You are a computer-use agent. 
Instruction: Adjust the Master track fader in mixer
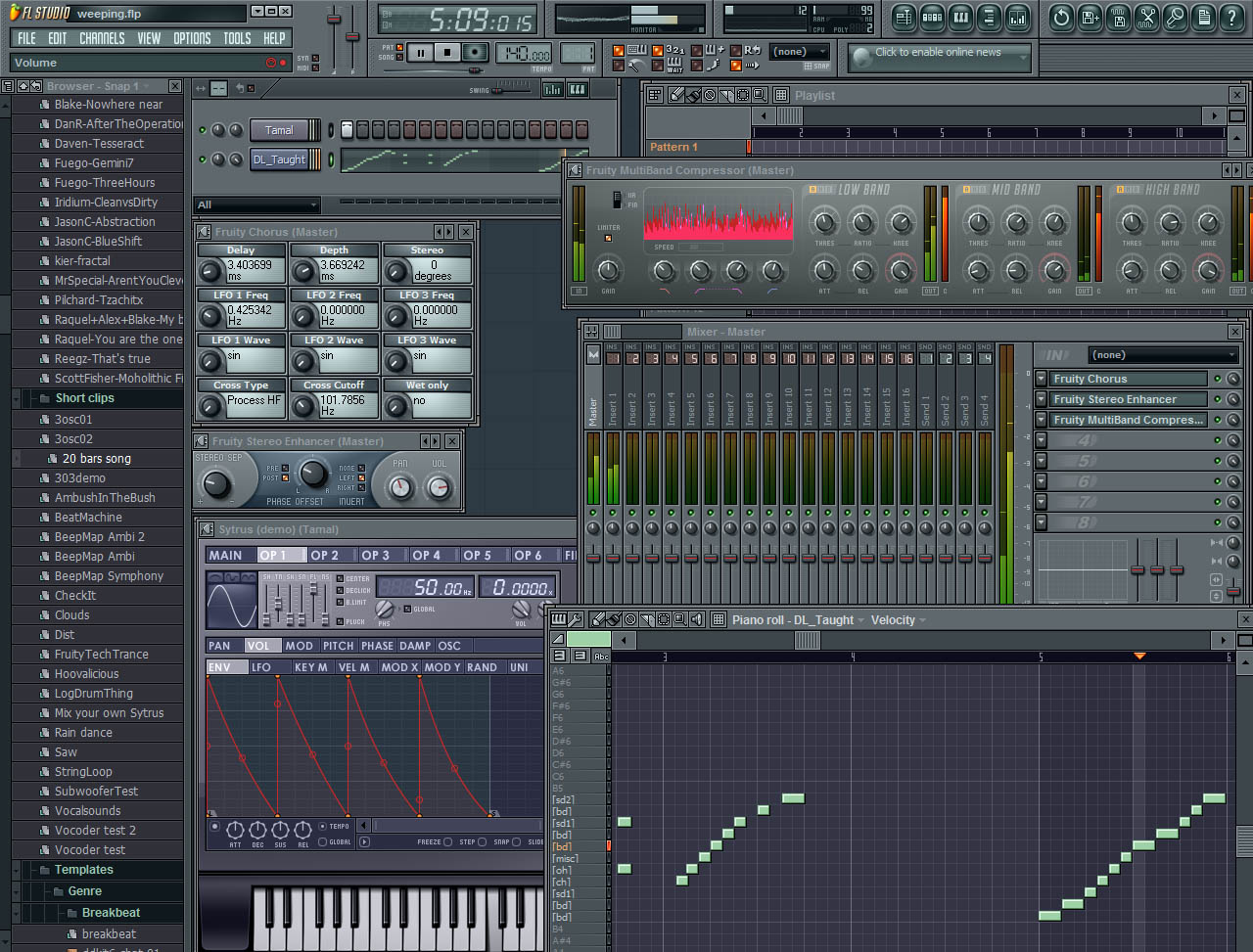(x=593, y=557)
